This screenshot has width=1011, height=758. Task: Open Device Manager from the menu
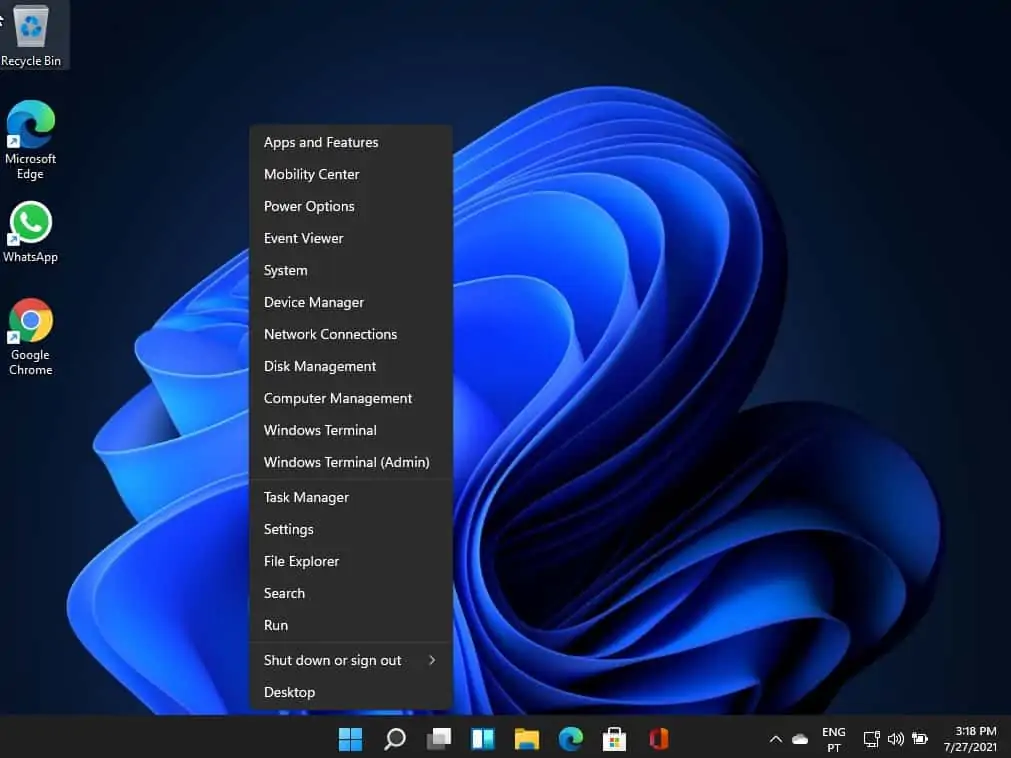pos(313,302)
